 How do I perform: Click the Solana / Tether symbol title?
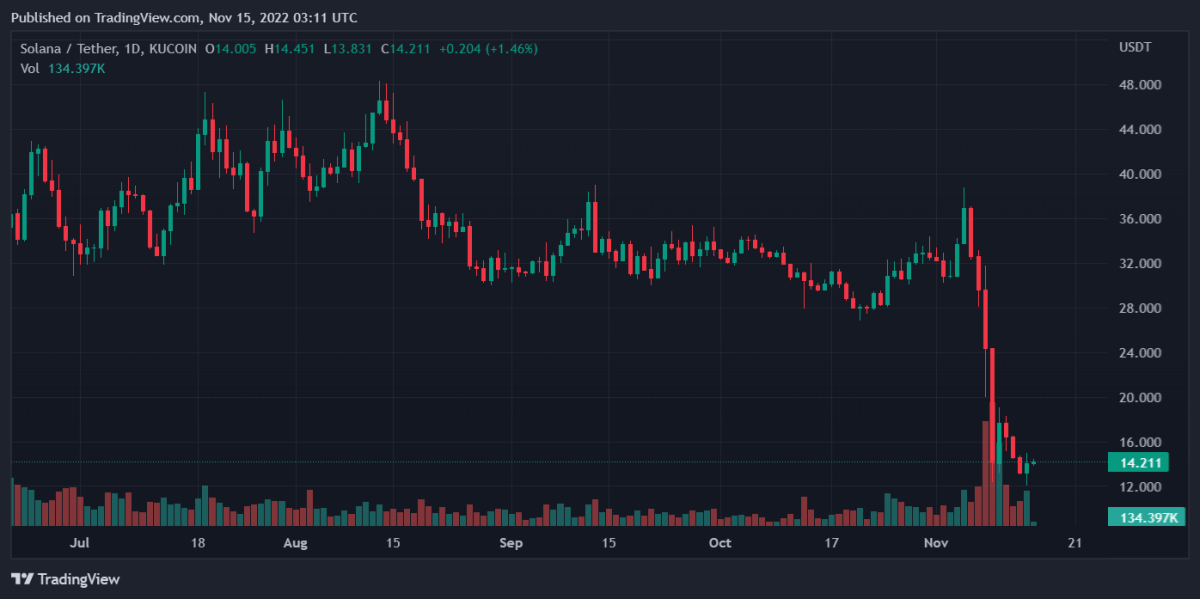pyautogui.click(x=75, y=48)
